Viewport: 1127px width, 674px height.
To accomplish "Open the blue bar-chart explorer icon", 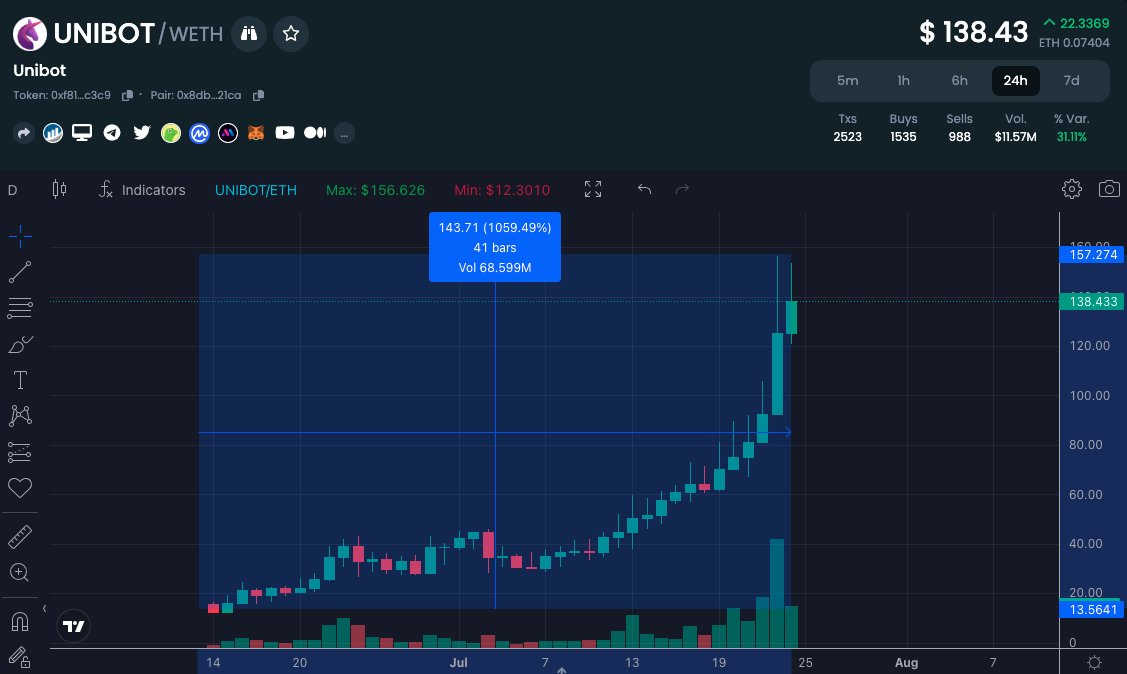I will click(x=52, y=133).
